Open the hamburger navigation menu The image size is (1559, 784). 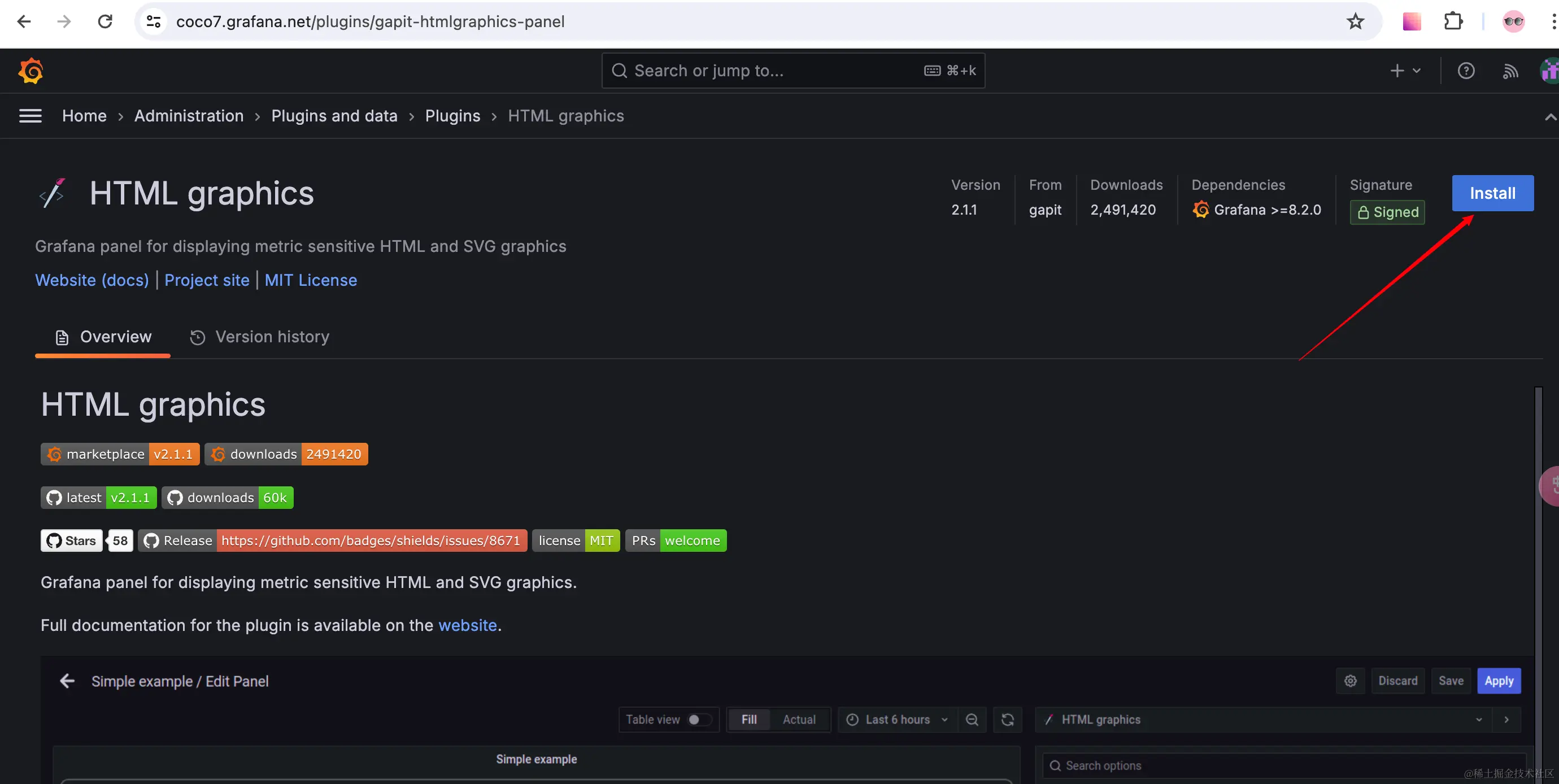31,116
